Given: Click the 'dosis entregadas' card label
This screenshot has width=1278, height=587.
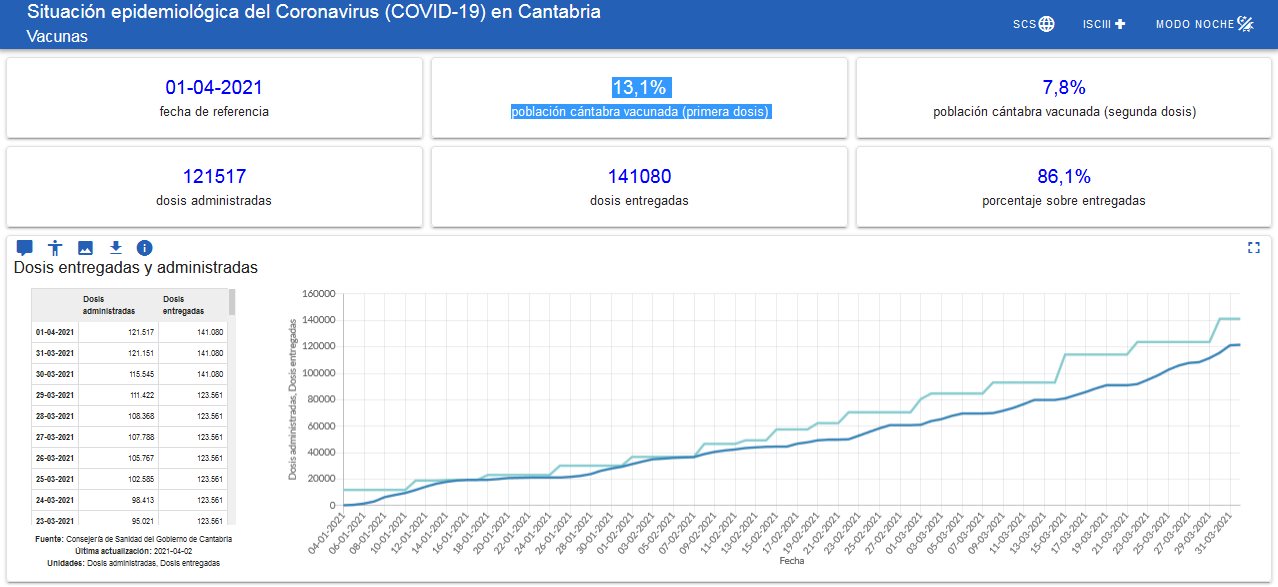Looking at the screenshot, I should tap(640, 200).
